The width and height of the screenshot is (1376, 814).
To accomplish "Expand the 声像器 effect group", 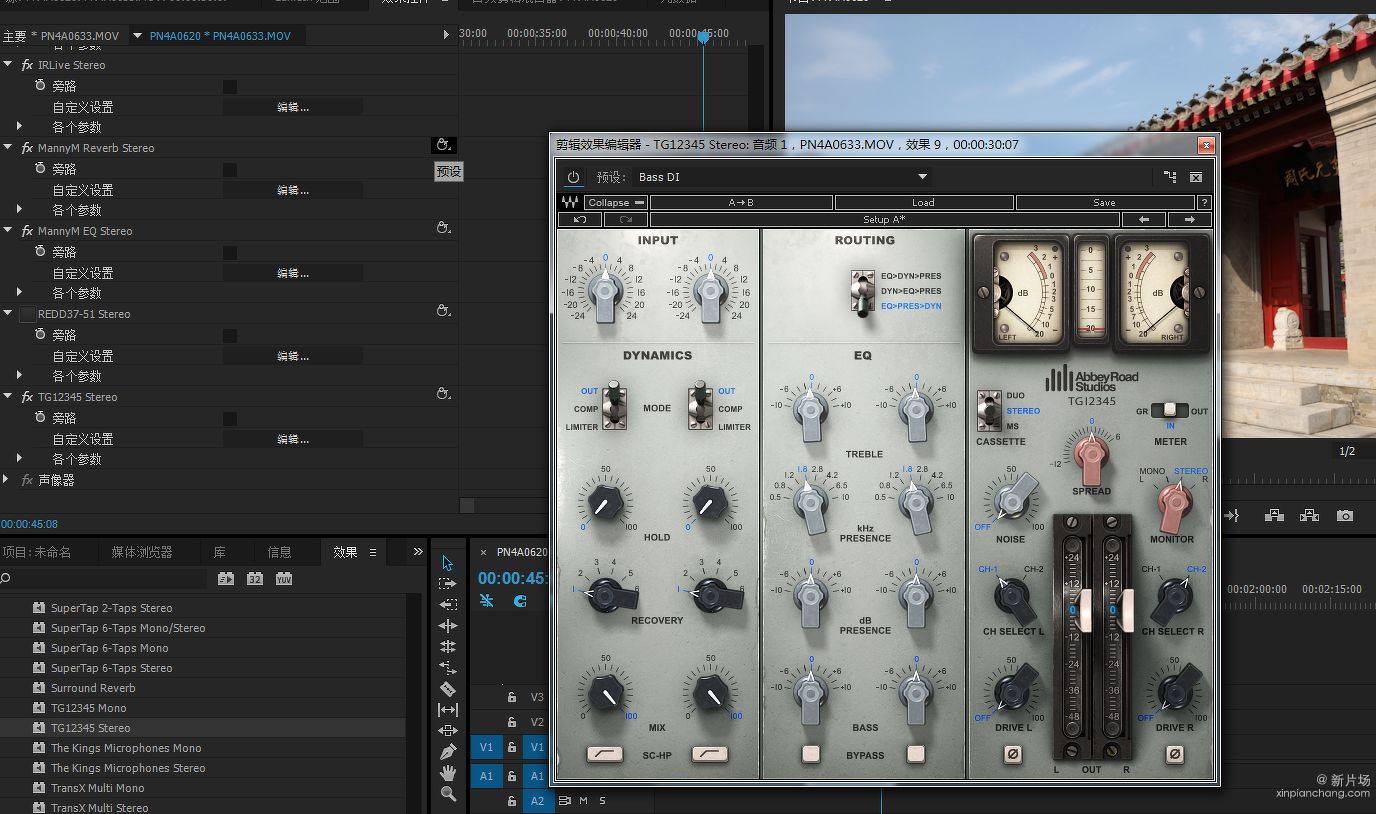I will [8, 480].
